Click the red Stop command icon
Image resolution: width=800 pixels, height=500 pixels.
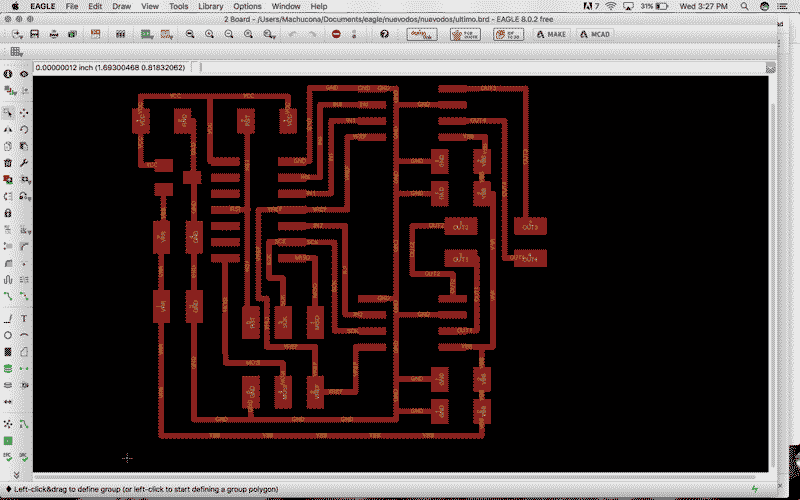click(336, 34)
